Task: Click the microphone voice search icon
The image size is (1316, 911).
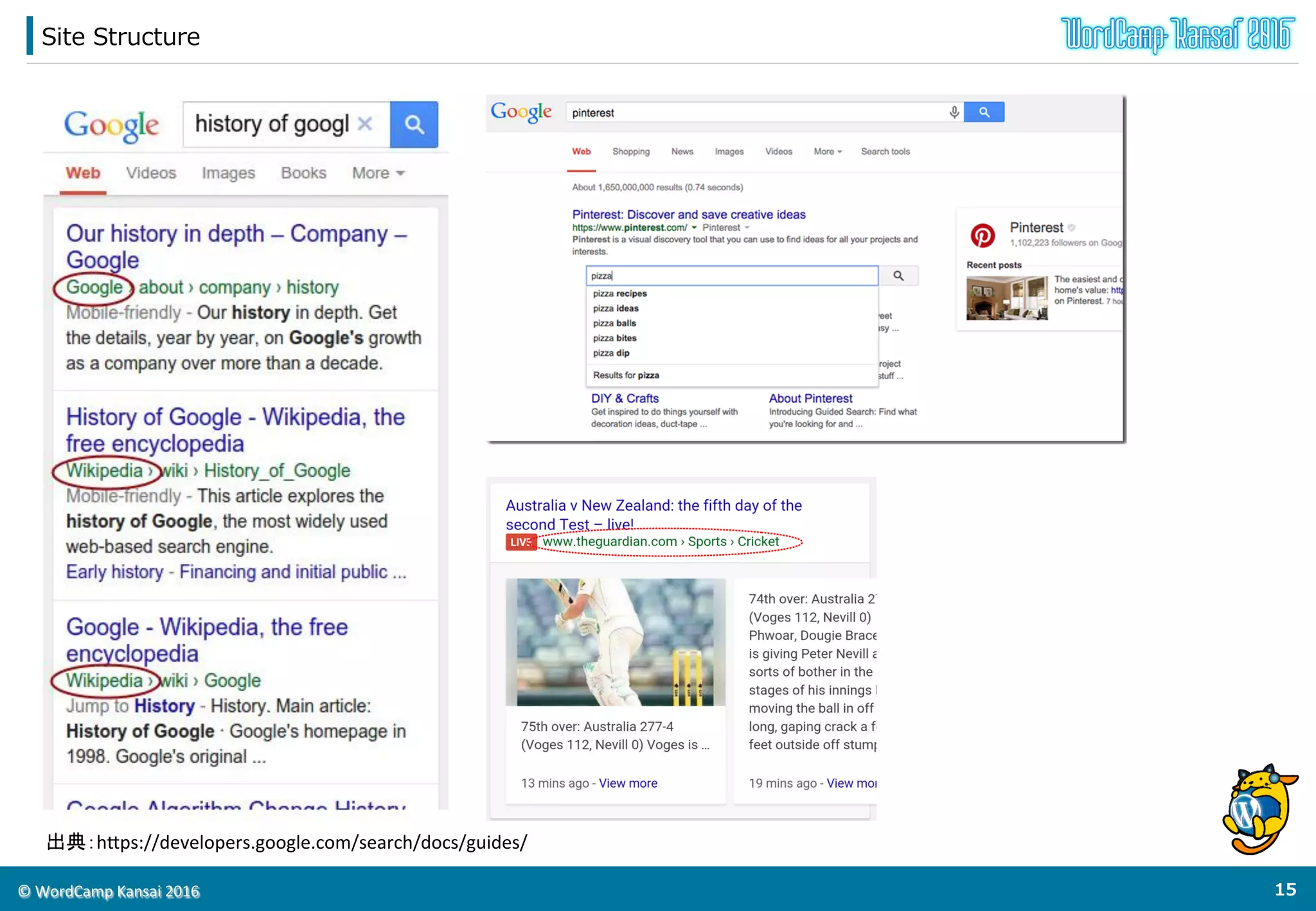Action: [x=954, y=112]
